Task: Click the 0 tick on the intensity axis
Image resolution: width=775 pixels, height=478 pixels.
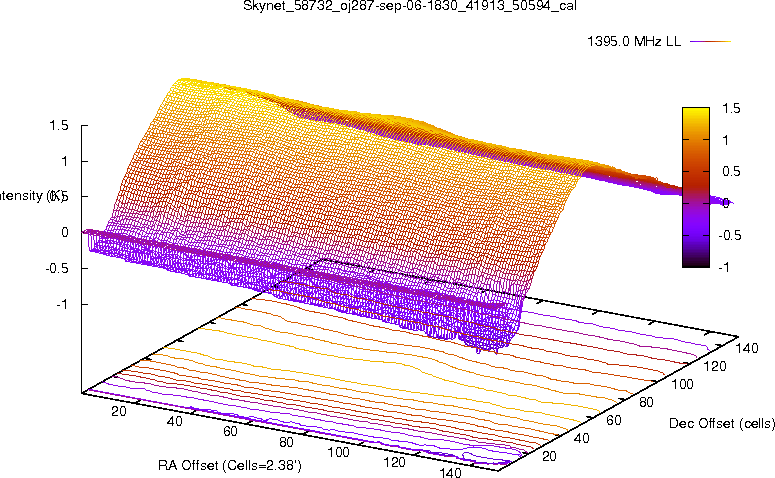Action: 64,232
